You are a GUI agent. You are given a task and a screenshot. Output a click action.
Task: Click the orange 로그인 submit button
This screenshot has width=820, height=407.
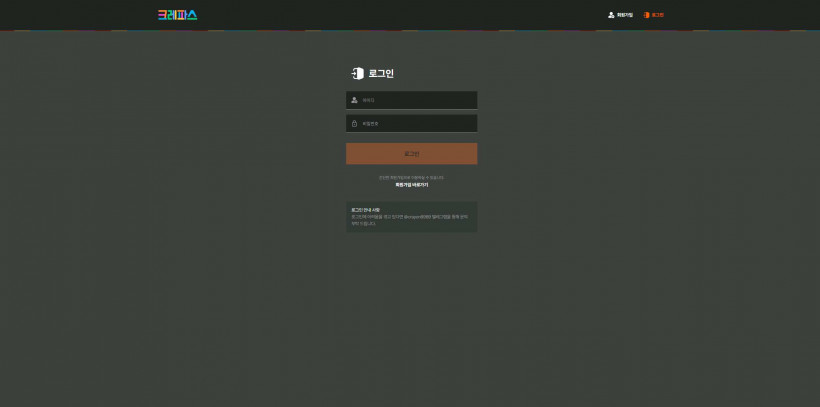click(412, 154)
